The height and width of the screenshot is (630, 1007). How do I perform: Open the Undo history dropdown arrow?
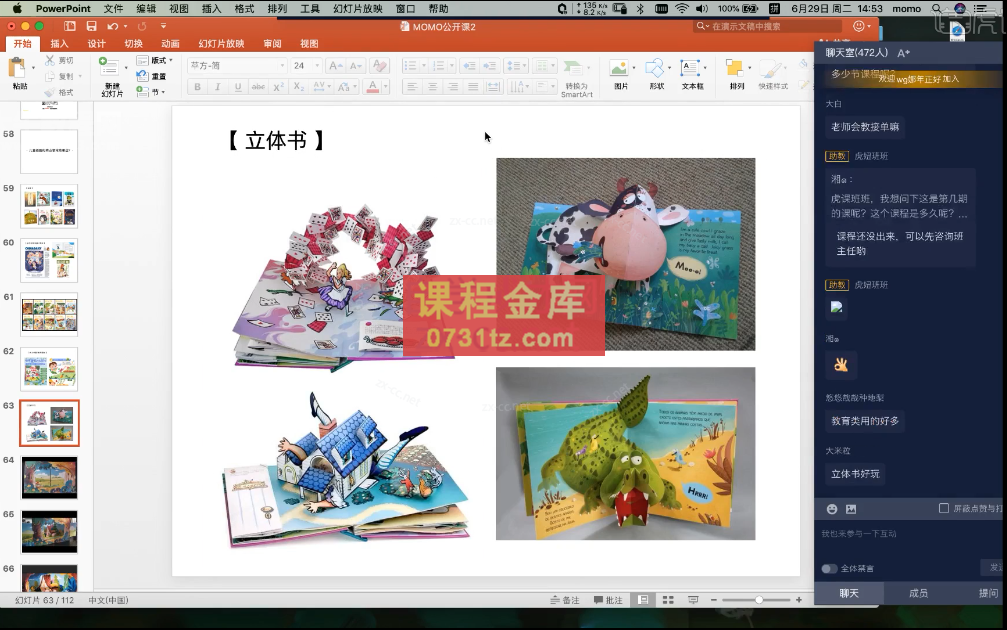[x=125, y=26]
